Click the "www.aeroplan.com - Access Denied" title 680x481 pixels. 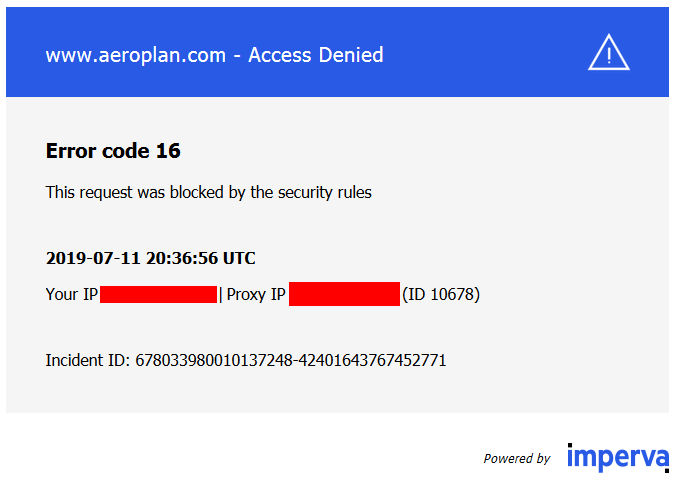tap(214, 55)
